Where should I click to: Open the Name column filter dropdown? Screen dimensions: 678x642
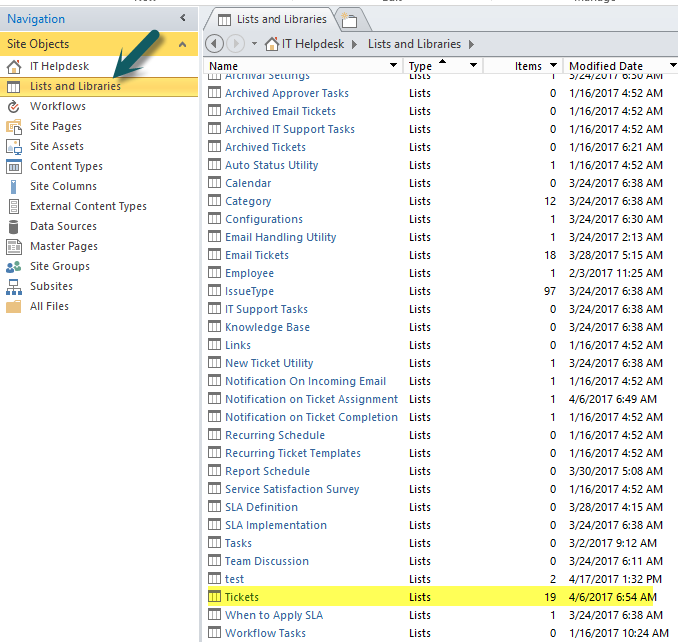(393, 65)
